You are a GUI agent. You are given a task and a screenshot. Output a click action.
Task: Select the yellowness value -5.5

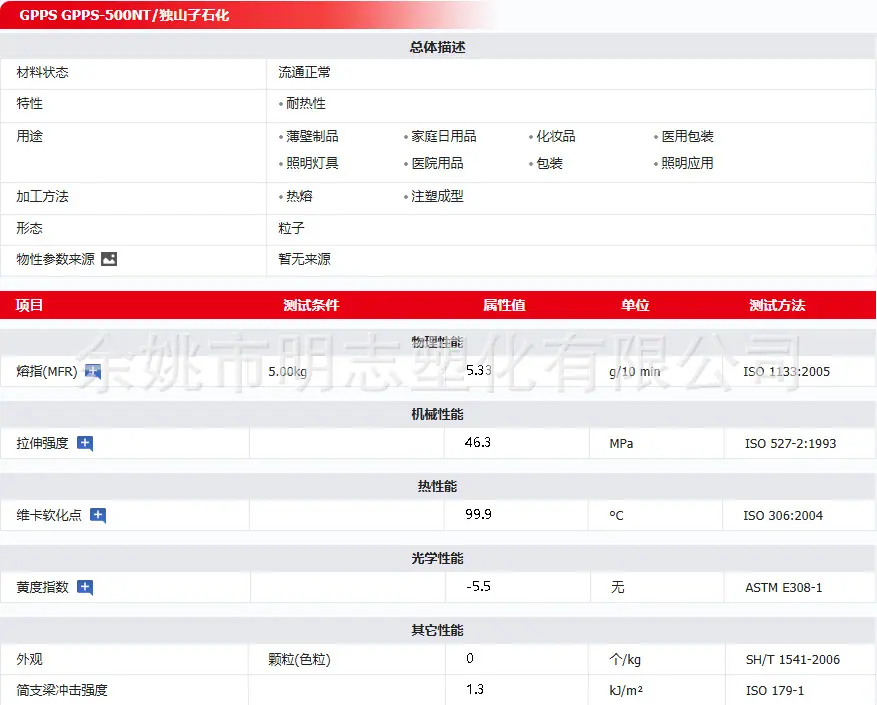click(478, 586)
